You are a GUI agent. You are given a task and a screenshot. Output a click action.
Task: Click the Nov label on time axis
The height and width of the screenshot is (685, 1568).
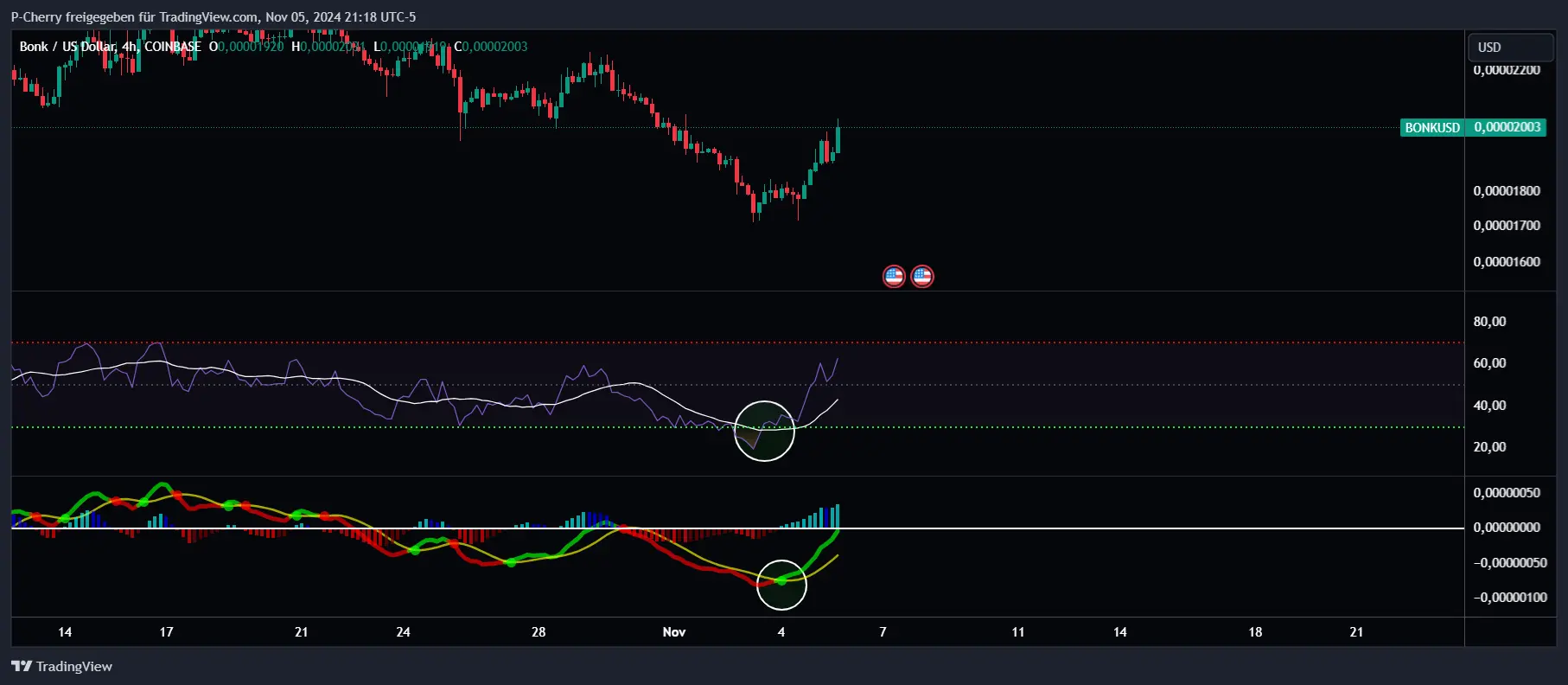click(674, 632)
